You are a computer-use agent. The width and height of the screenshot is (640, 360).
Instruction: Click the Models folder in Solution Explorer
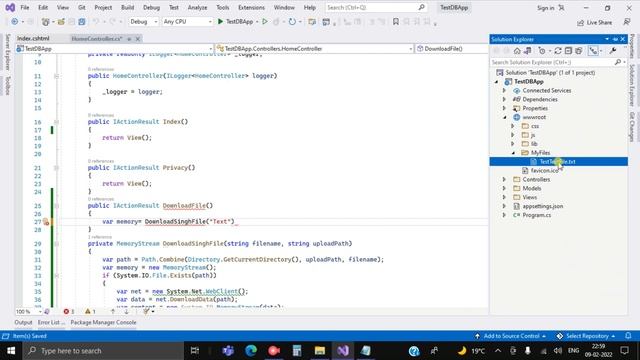pyautogui.click(x=531, y=189)
